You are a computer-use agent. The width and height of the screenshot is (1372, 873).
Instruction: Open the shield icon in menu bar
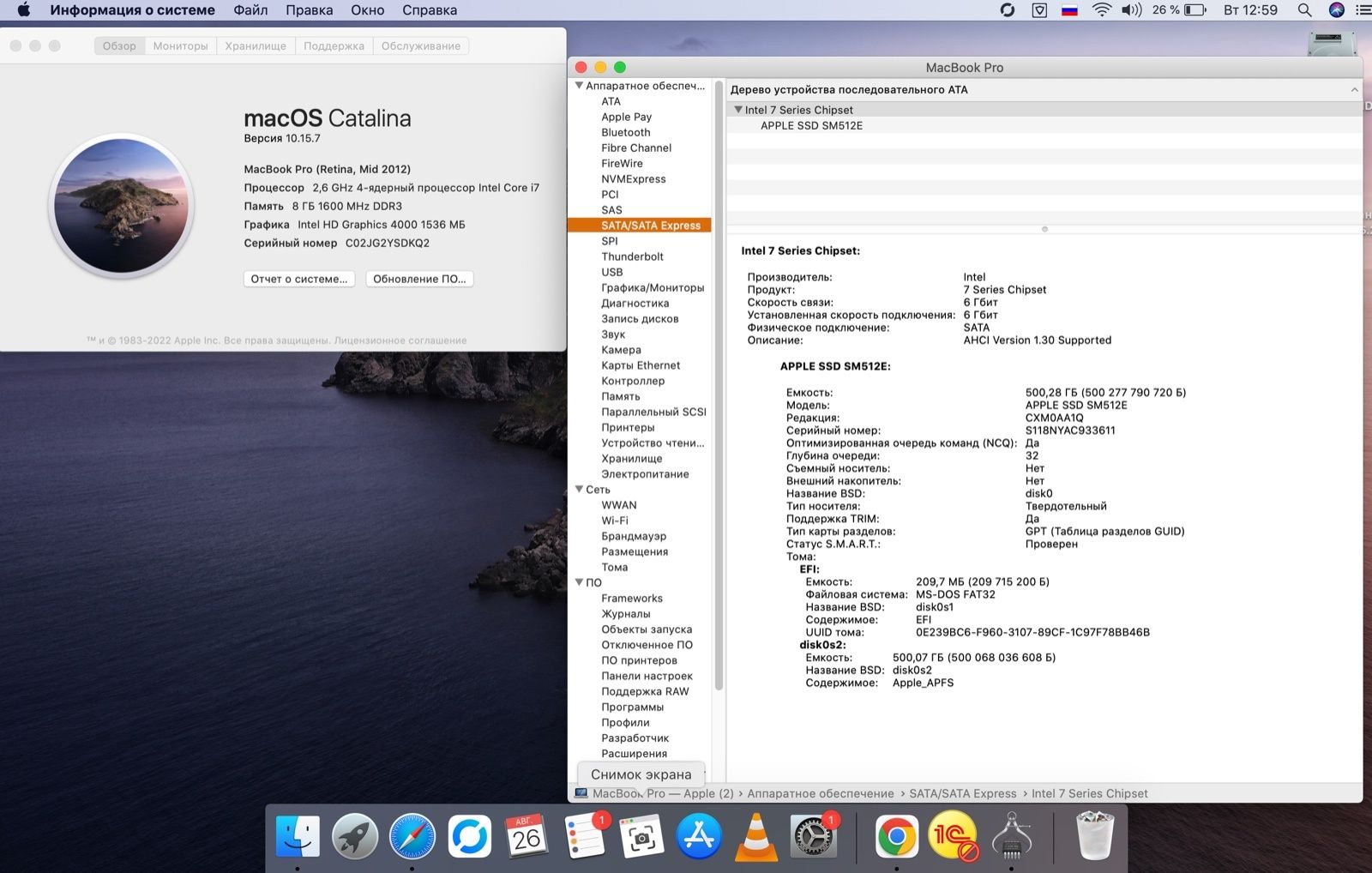point(1039,10)
